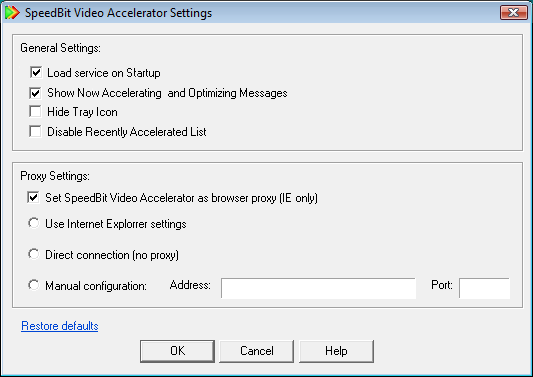The width and height of the screenshot is (533, 377).
Task: Select Use Internet Explorer settings option
Action: 34,223
